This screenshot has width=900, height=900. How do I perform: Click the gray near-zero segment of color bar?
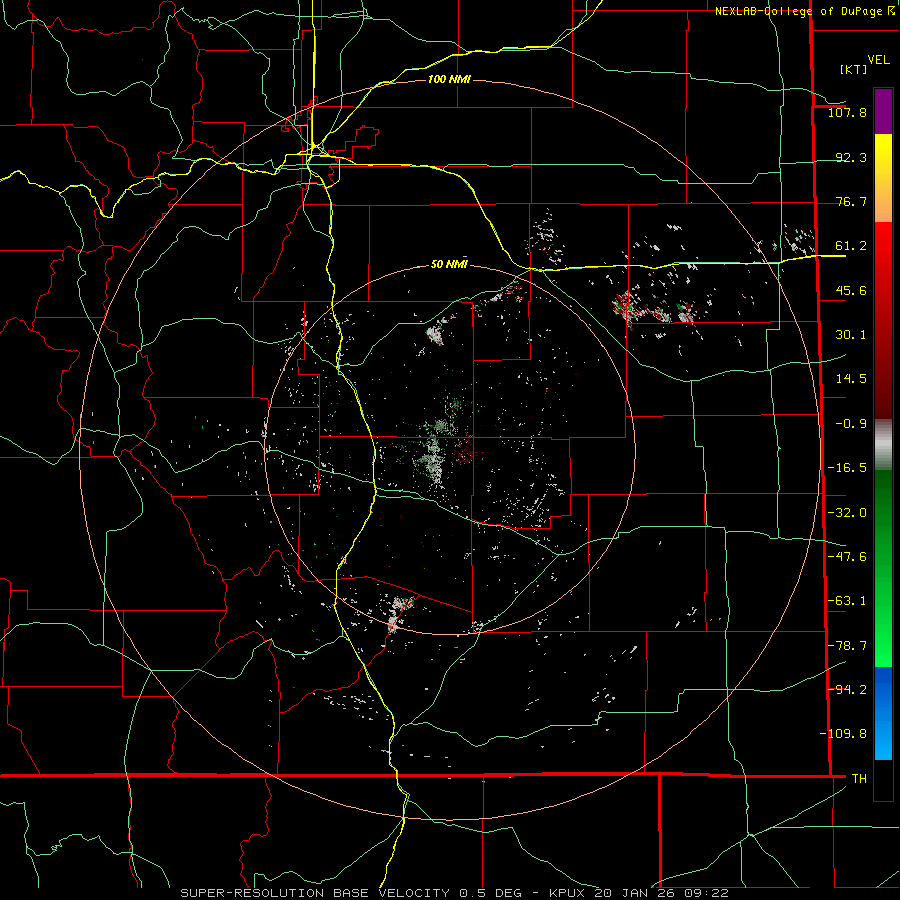883,445
